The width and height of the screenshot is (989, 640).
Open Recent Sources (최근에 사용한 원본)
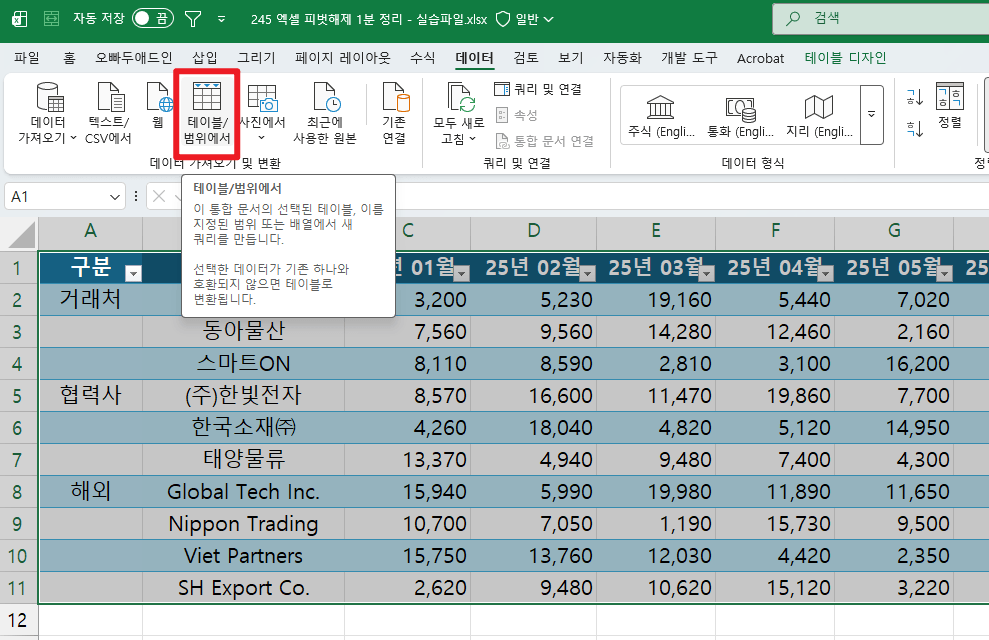325,113
